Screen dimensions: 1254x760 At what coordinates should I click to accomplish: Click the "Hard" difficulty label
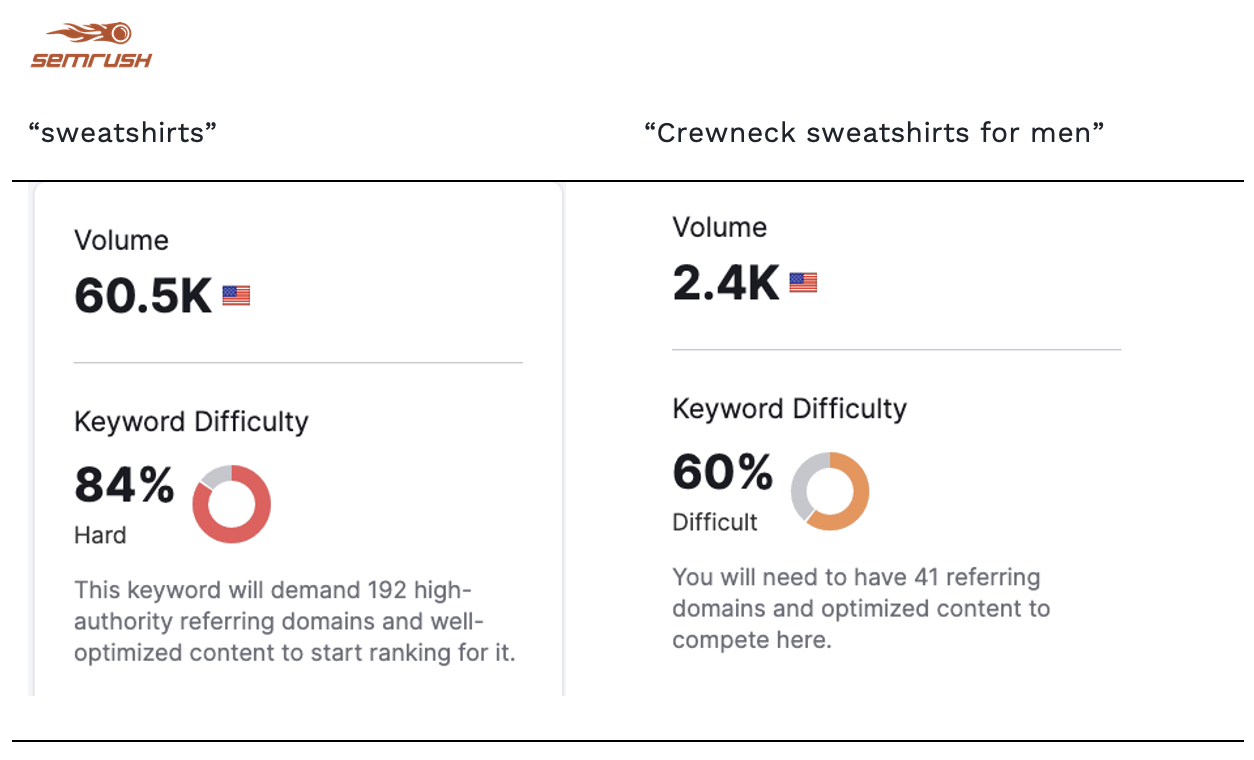point(100,535)
